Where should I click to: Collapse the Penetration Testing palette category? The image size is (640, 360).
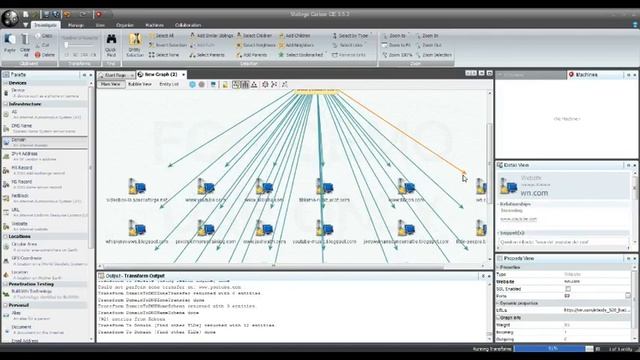pyautogui.click(x=6, y=284)
